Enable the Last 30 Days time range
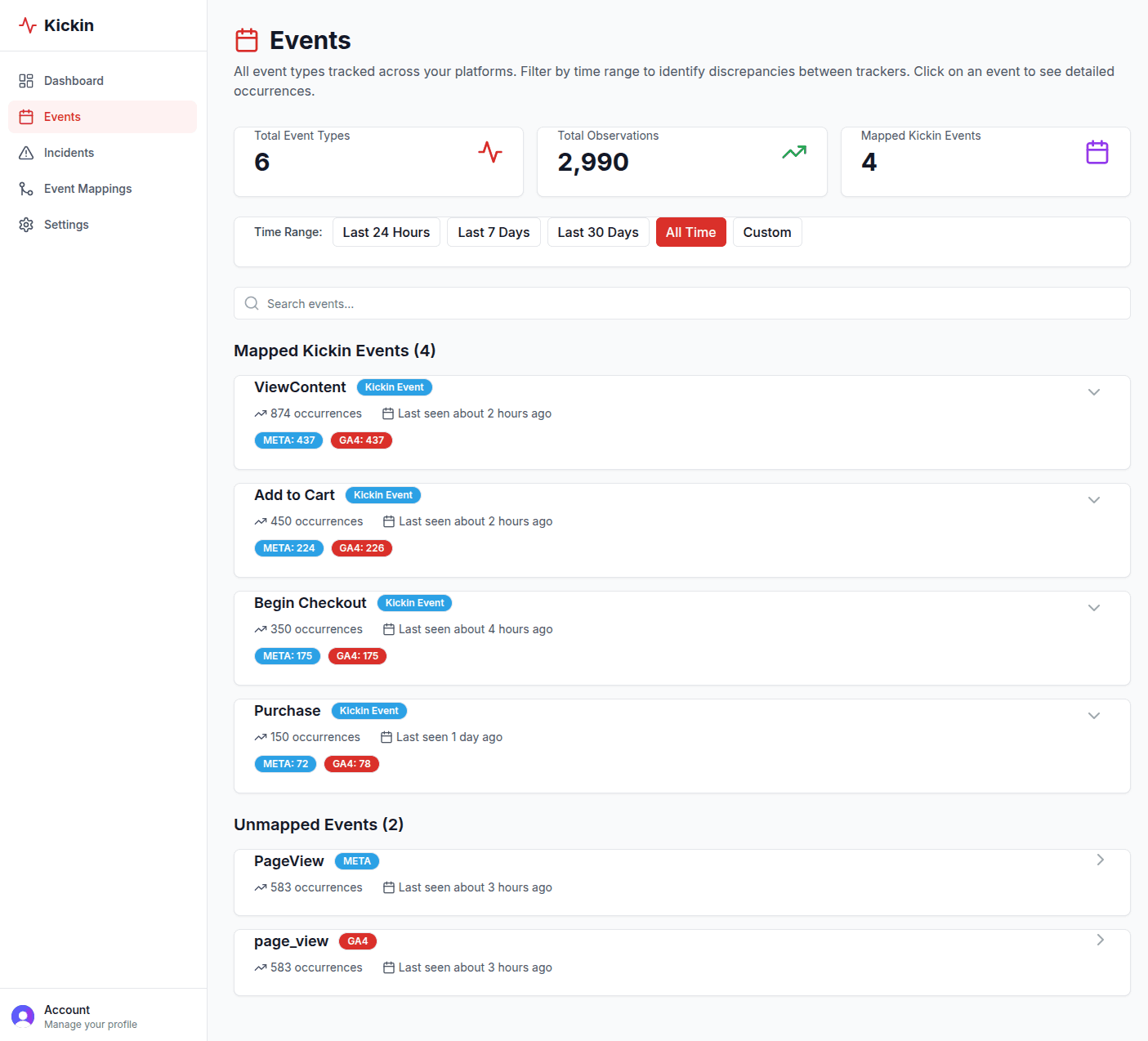 coord(598,231)
